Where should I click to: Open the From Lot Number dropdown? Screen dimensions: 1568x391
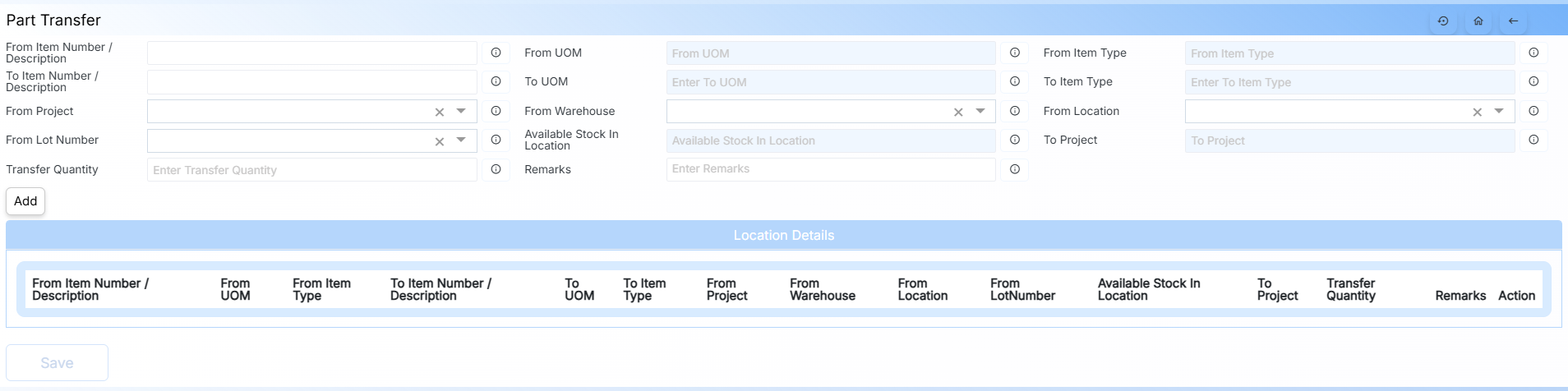pos(461,140)
